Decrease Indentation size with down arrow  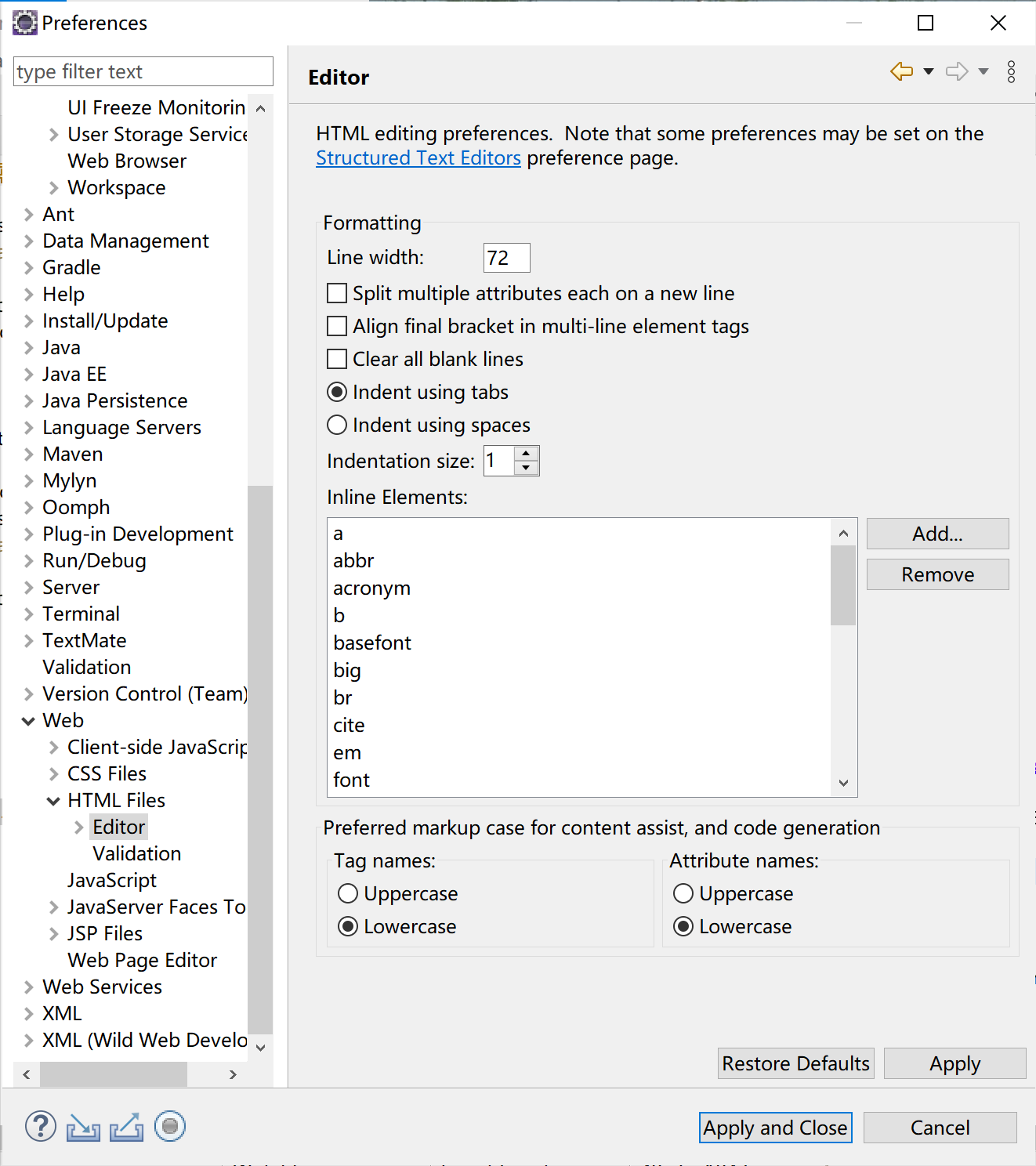[527, 468]
